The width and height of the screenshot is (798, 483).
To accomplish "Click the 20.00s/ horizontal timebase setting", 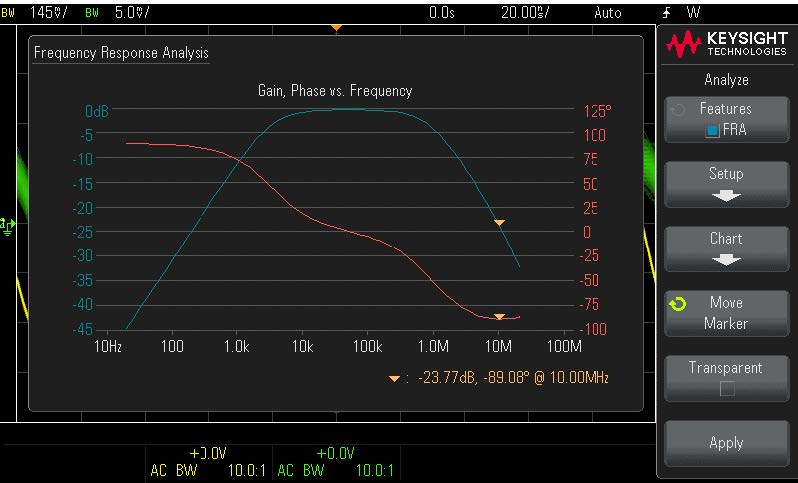I will pyautogui.click(x=525, y=13).
